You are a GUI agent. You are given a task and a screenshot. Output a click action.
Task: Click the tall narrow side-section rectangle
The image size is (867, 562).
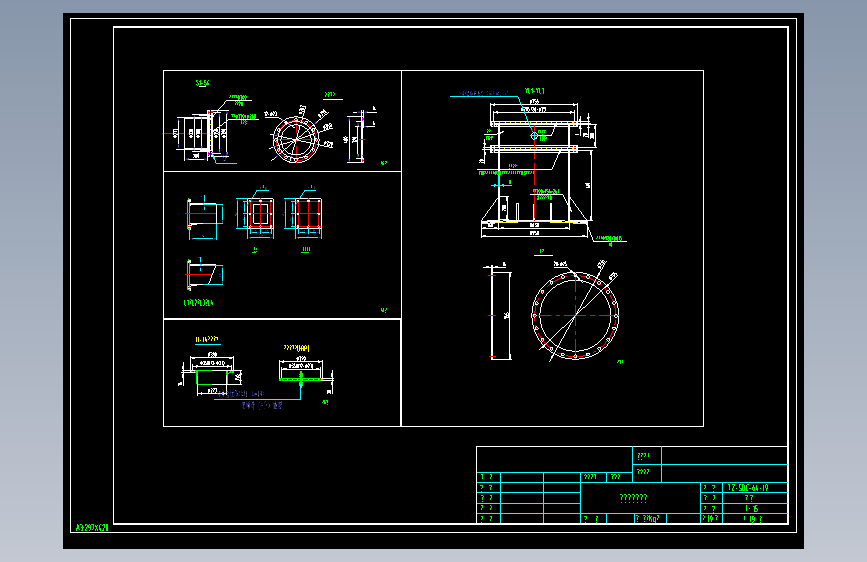coord(500,315)
